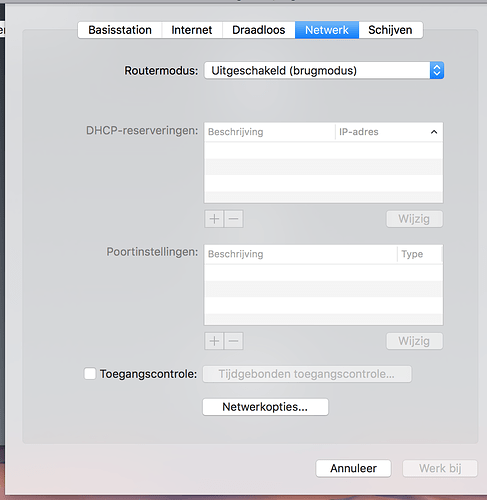Image resolution: width=487 pixels, height=500 pixels.
Task: Remove DHCP reservation with minus icon
Action: [234, 219]
